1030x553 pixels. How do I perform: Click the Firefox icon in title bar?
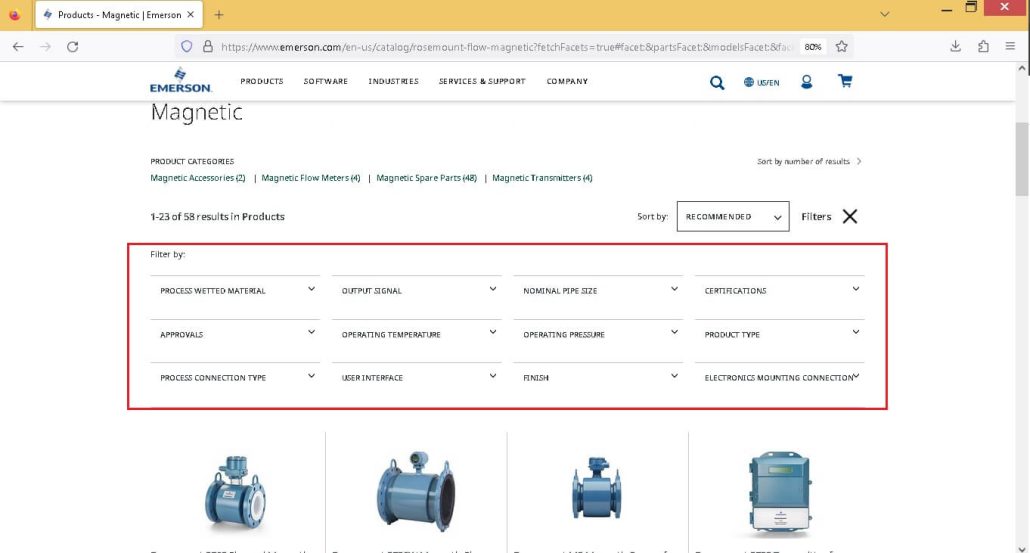point(14,14)
